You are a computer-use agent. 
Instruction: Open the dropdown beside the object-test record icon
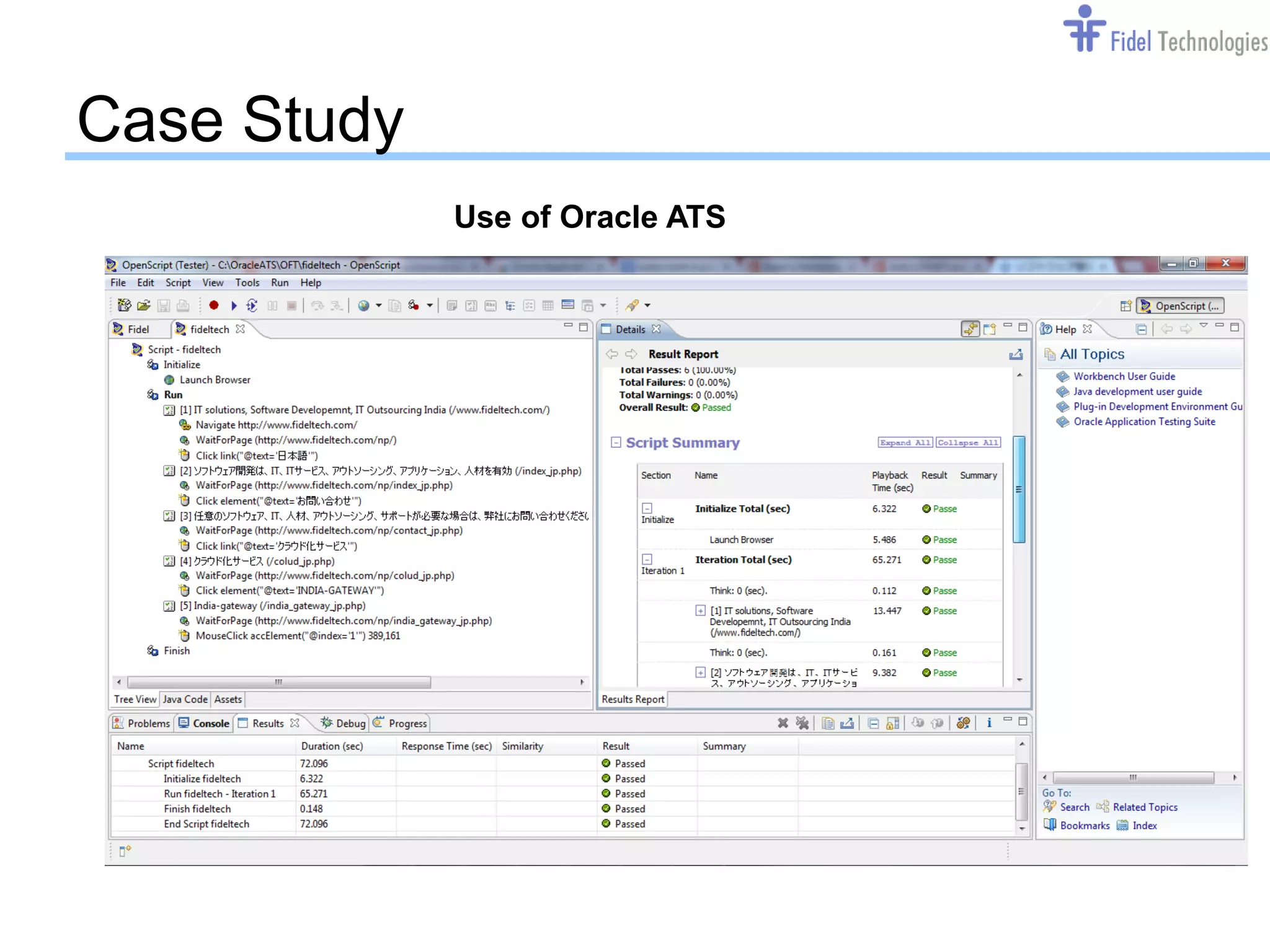click(429, 305)
